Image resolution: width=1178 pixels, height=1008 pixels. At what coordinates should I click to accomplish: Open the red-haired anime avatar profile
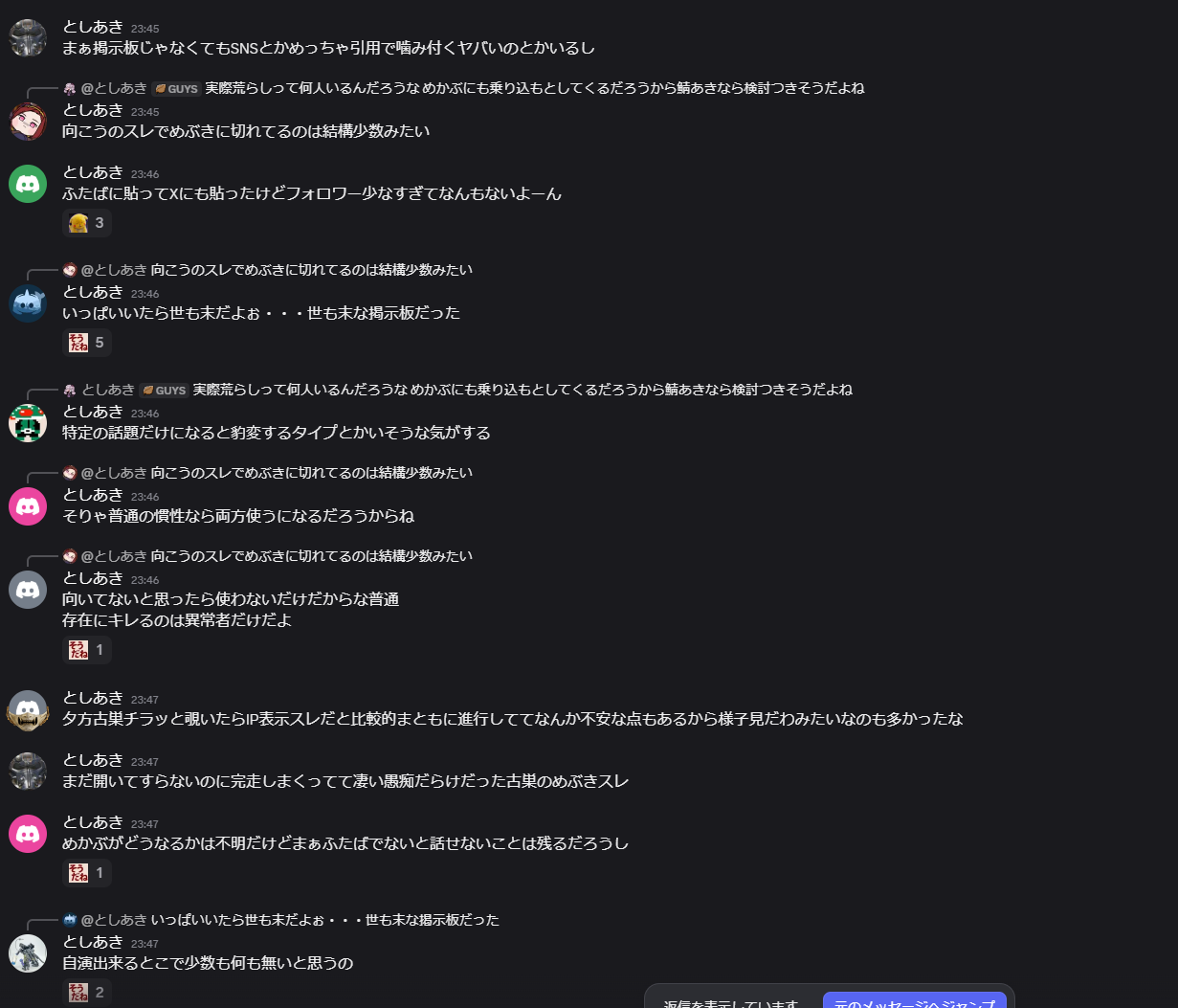point(28,121)
